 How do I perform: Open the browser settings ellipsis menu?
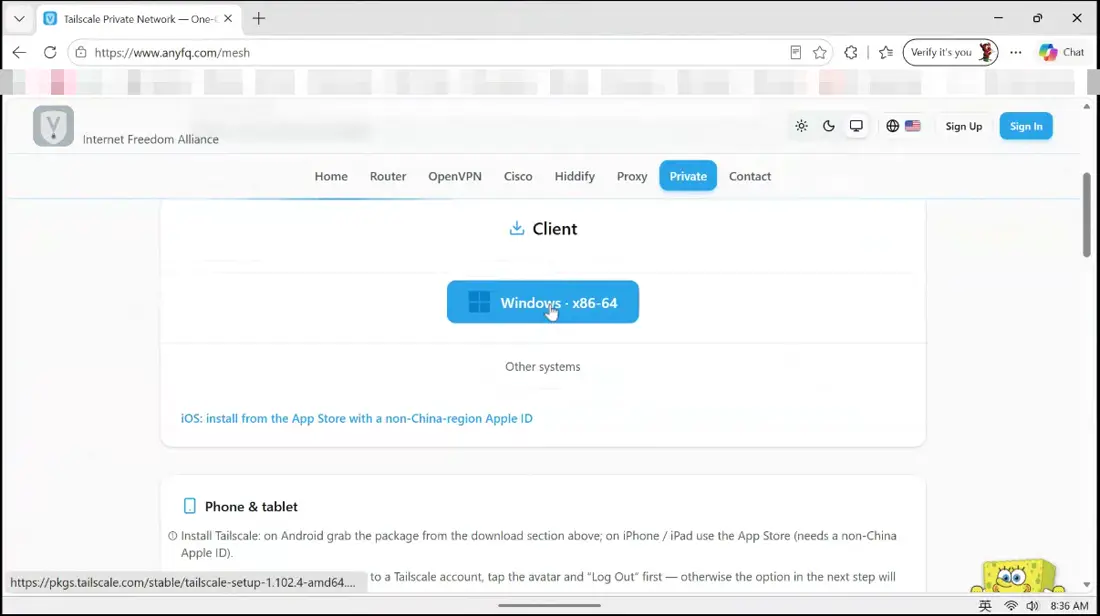click(1016, 53)
